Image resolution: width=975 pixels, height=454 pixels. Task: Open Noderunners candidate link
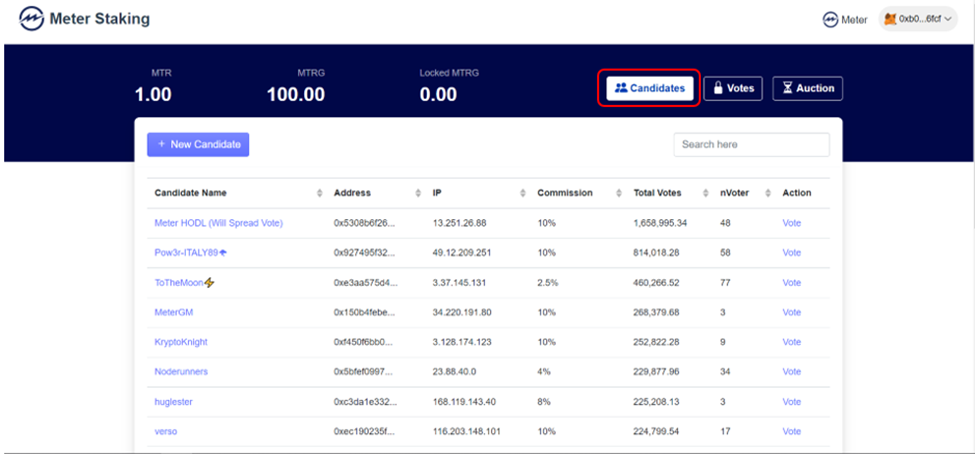tap(181, 371)
